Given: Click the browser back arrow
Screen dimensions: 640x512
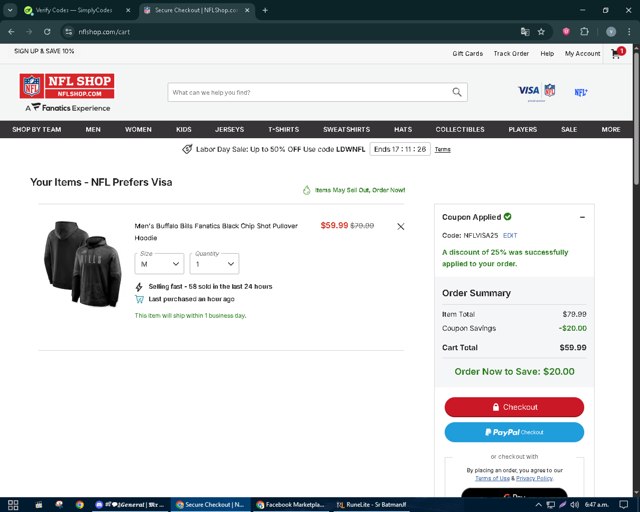Looking at the screenshot, I should [11, 32].
